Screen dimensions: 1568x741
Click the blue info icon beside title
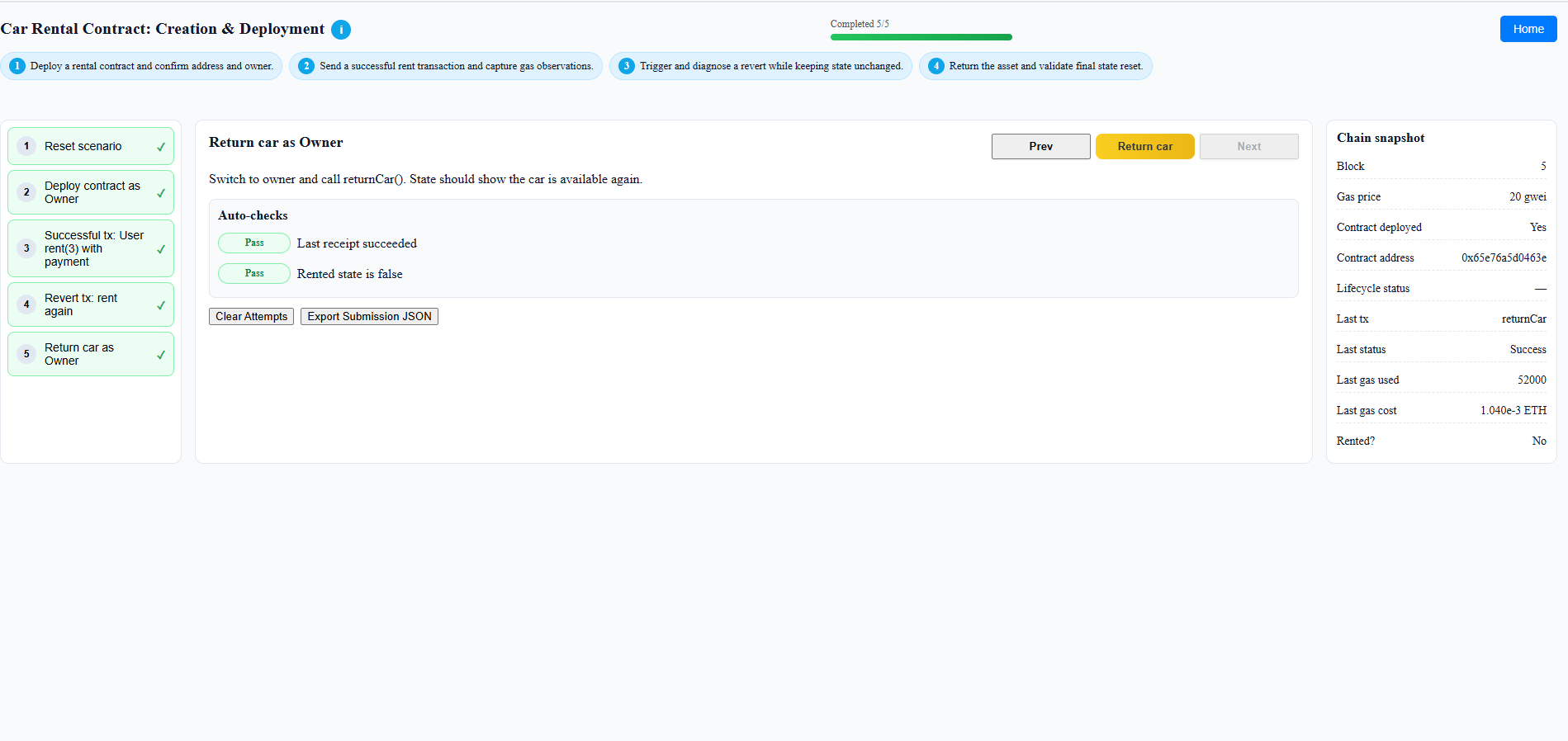[341, 30]
